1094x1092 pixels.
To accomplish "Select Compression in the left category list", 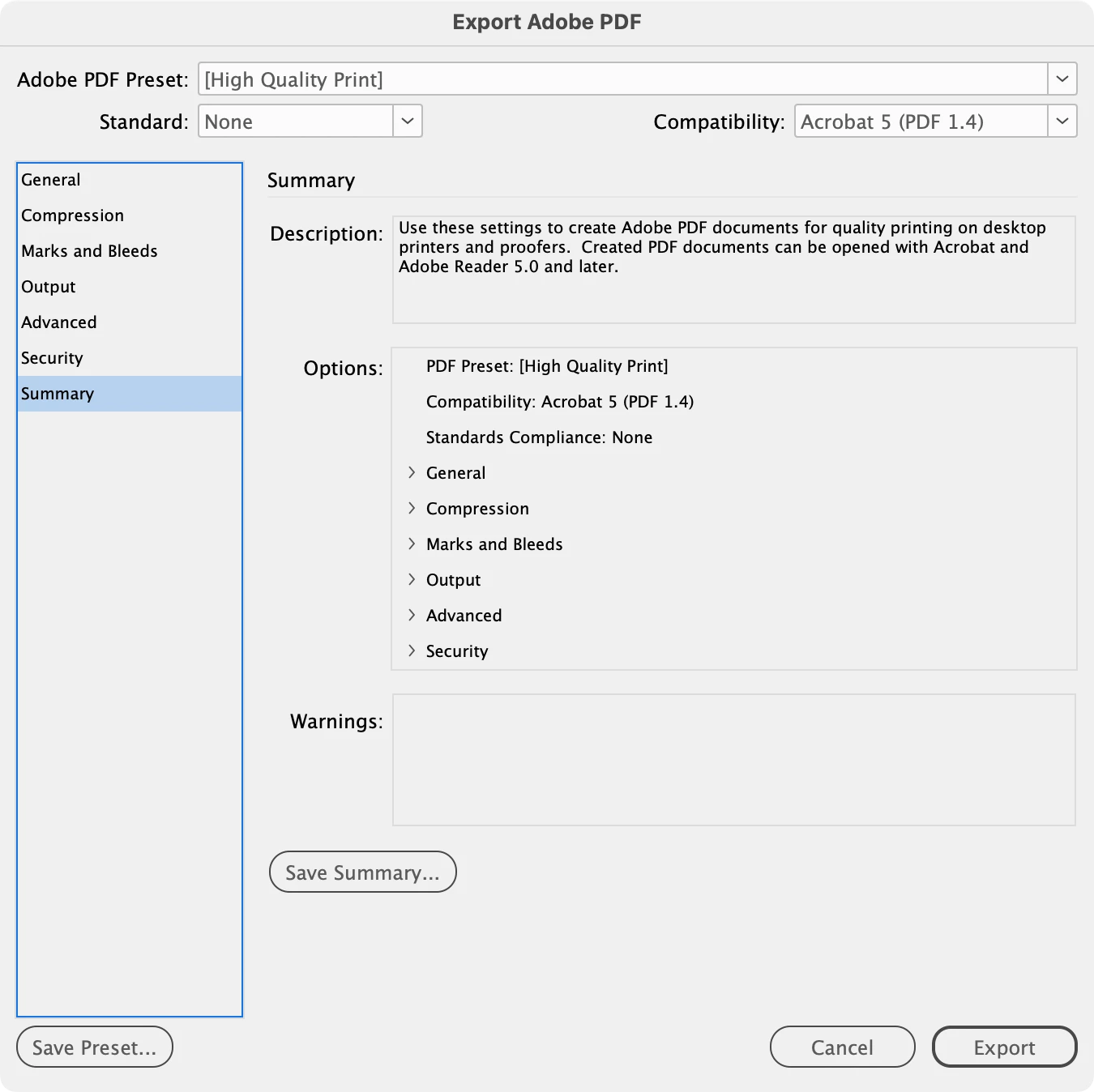I will pos(130,215).
